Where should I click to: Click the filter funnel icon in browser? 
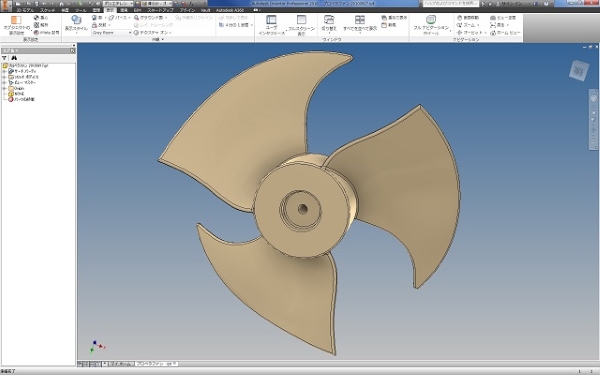[x=5, y=58]
